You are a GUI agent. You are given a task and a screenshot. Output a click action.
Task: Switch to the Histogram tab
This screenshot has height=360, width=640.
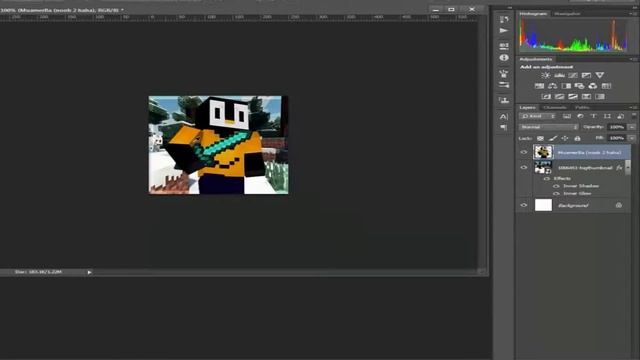click(533, 14)
